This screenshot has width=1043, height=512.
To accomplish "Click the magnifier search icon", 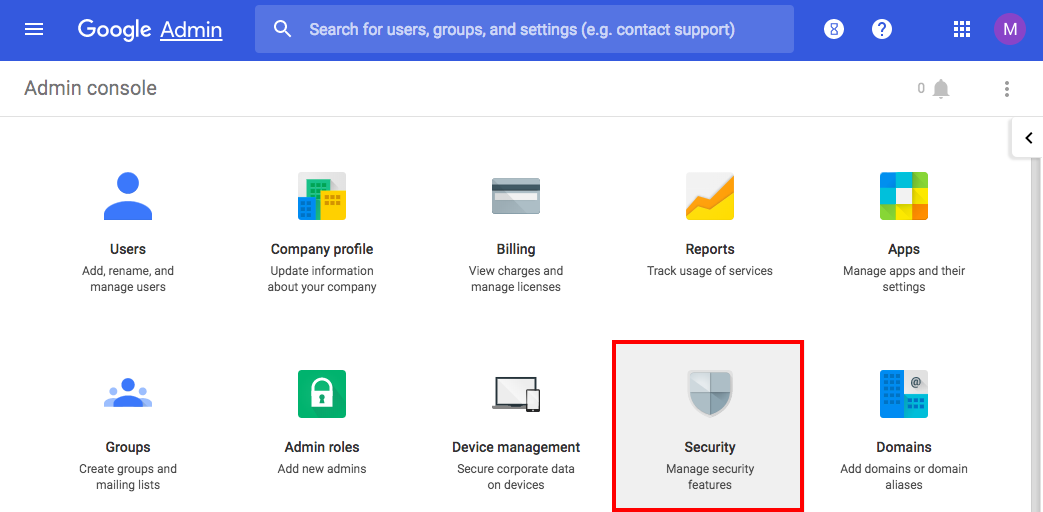I will pyautogui.click(x=283, y=29).
